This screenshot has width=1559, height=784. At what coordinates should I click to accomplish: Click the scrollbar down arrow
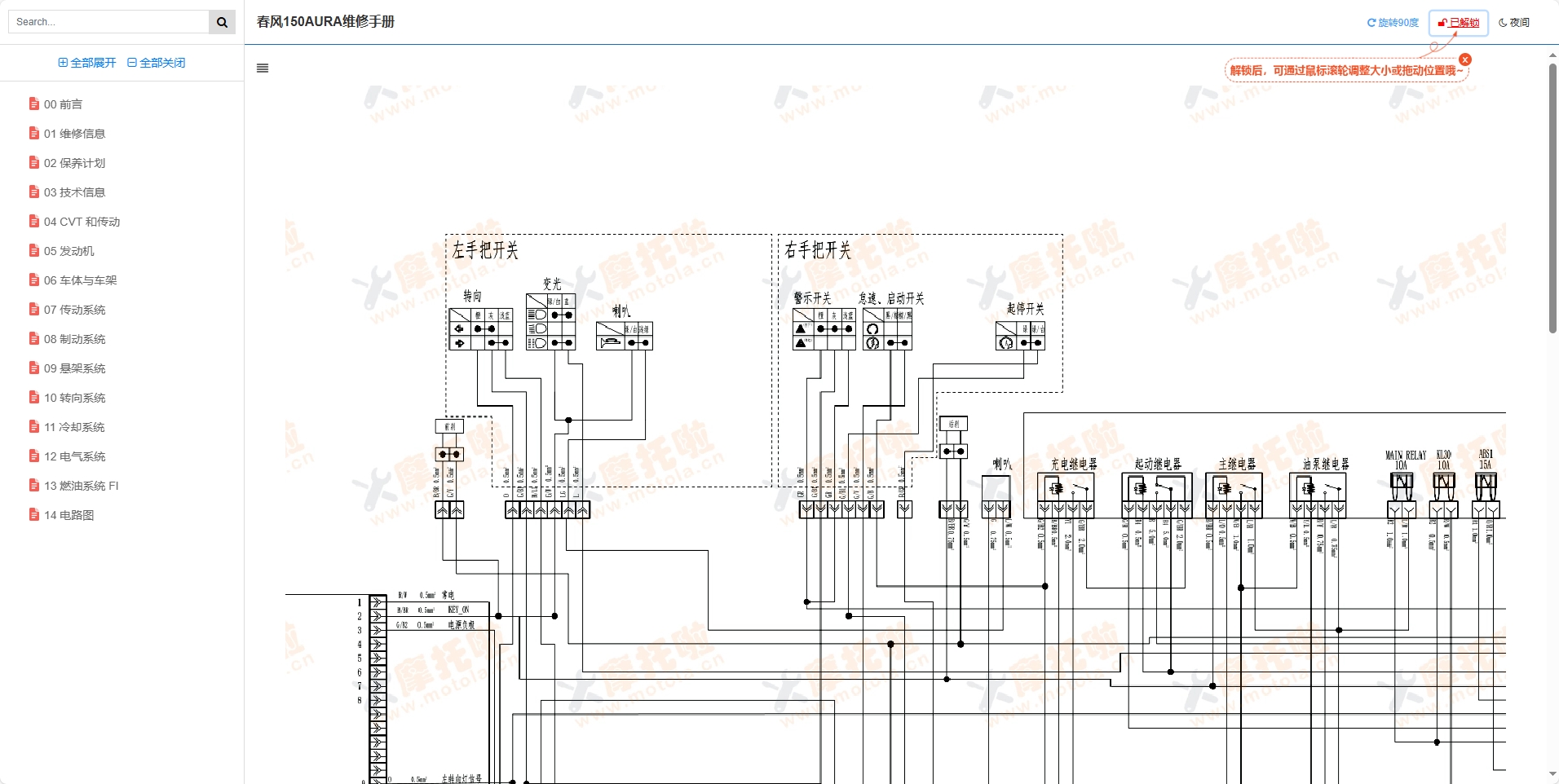(x=1552, y=773)
